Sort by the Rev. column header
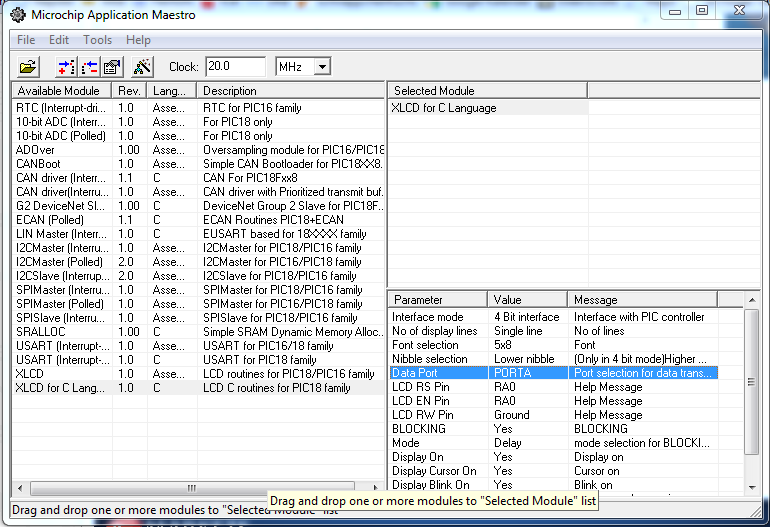770x527 pixels. click(130, 91)
